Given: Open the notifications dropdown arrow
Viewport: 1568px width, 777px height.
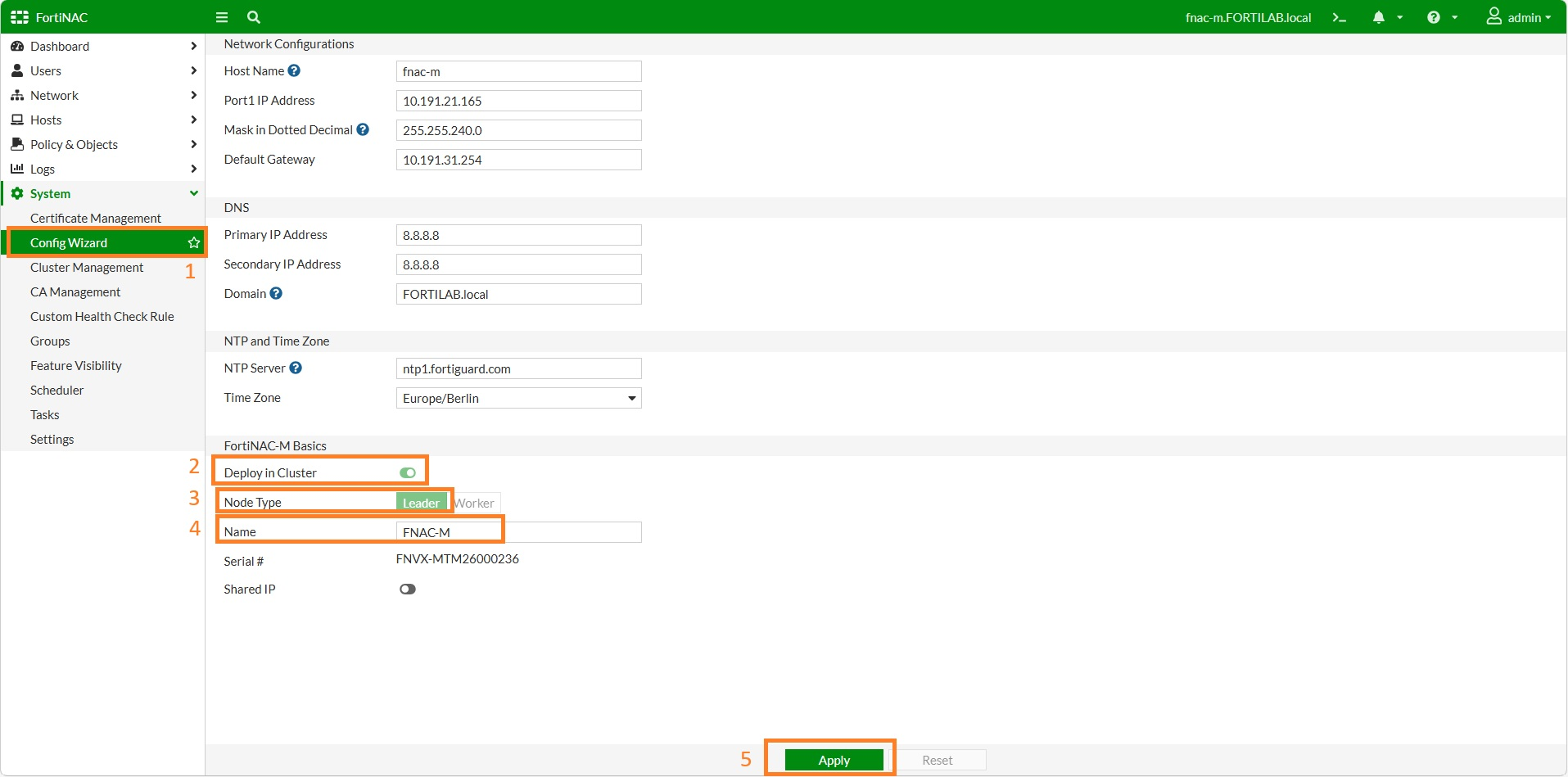Looking at the screenshot, I should [1400, 18].
